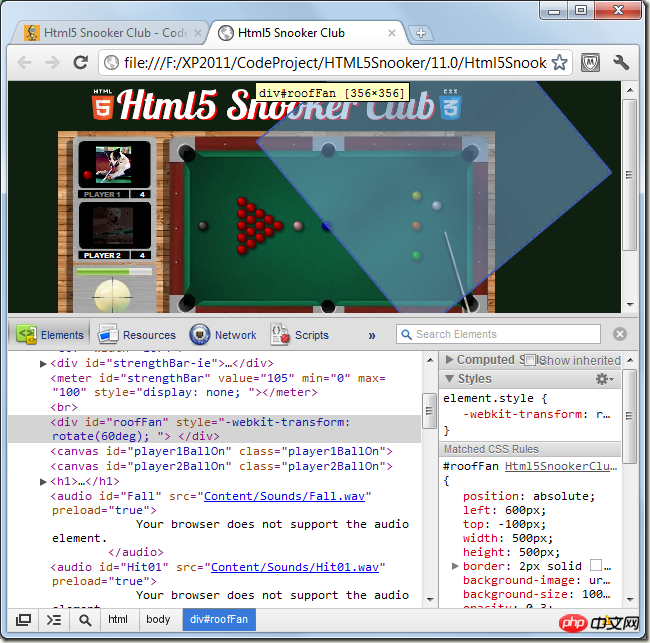Select html breadcrumb in DevTools
Screen dimensions: 650x643
(x=118, y=619)
